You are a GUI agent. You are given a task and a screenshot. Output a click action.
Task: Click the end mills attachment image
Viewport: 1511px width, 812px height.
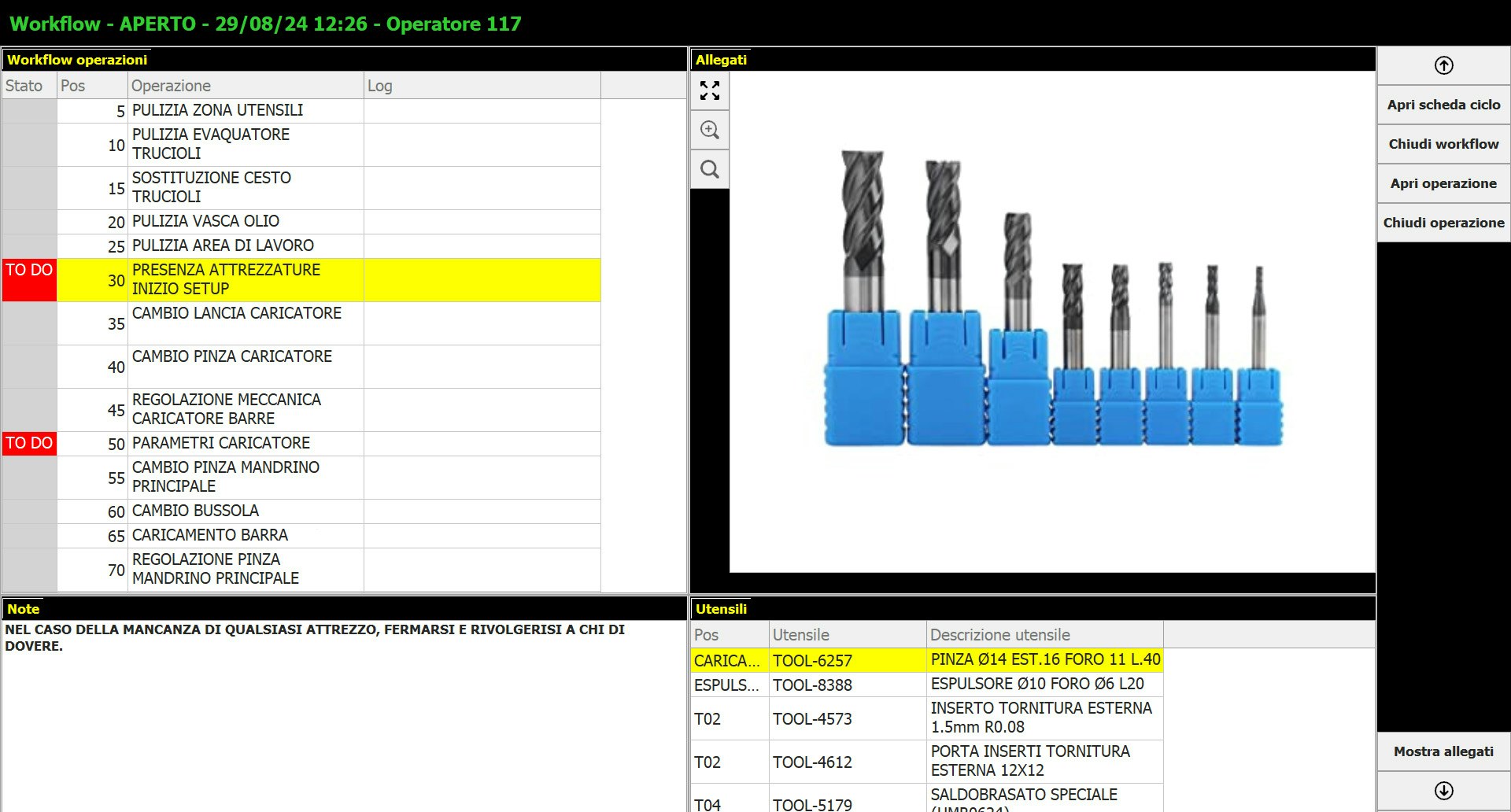[x=1052, y=322]
